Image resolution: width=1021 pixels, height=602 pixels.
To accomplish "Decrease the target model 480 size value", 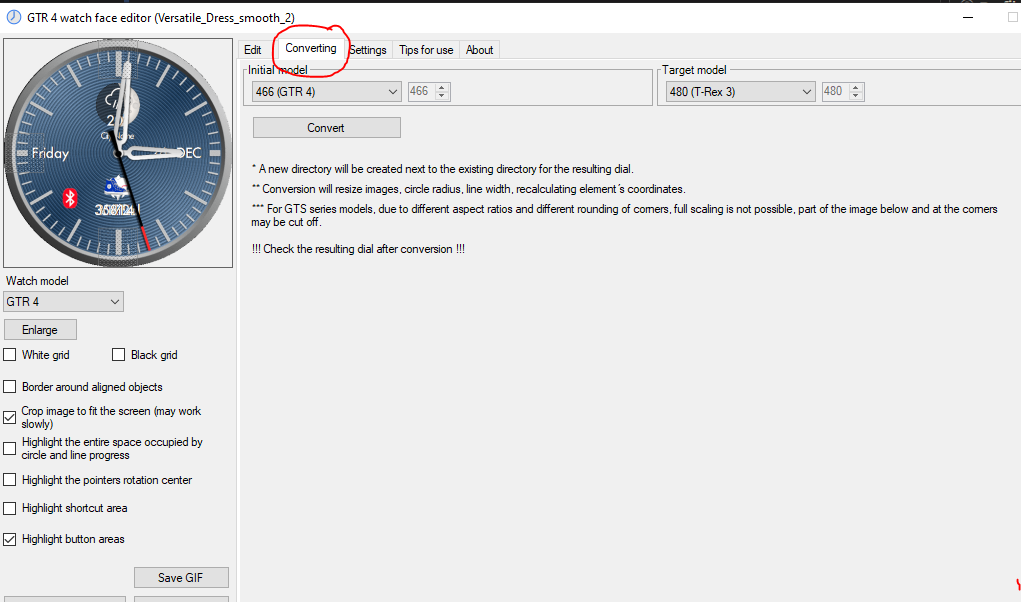I will [x=856, y=96].
